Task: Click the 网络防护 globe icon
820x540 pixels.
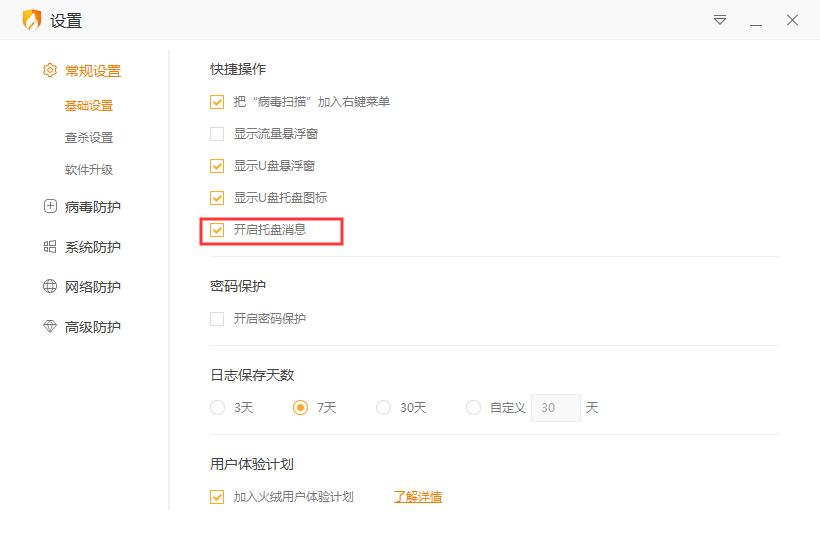Action: 50,287
